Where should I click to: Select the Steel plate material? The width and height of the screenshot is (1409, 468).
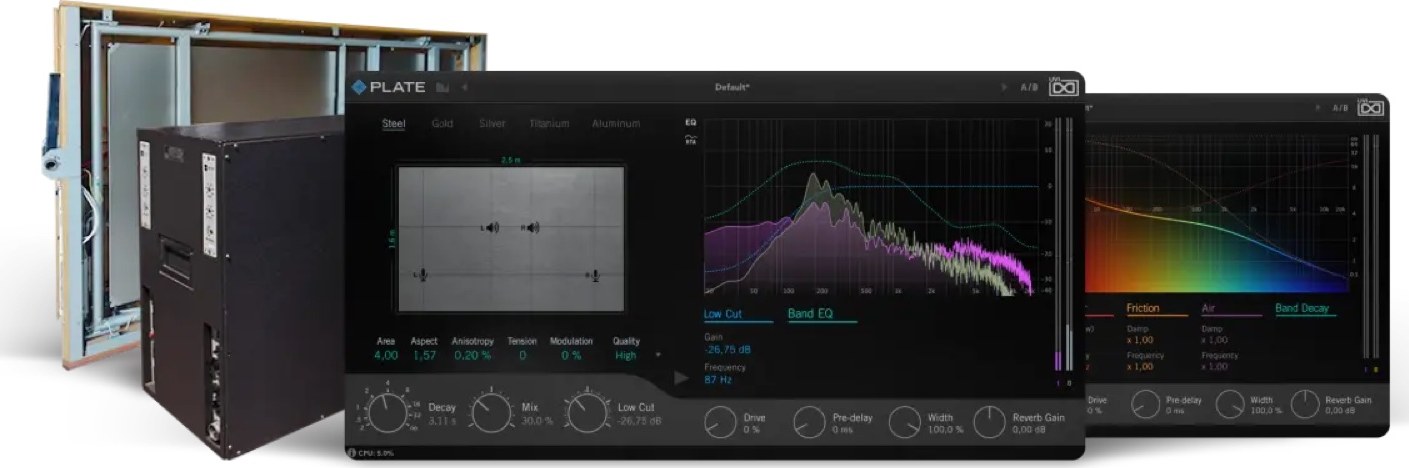coord(393,124)
